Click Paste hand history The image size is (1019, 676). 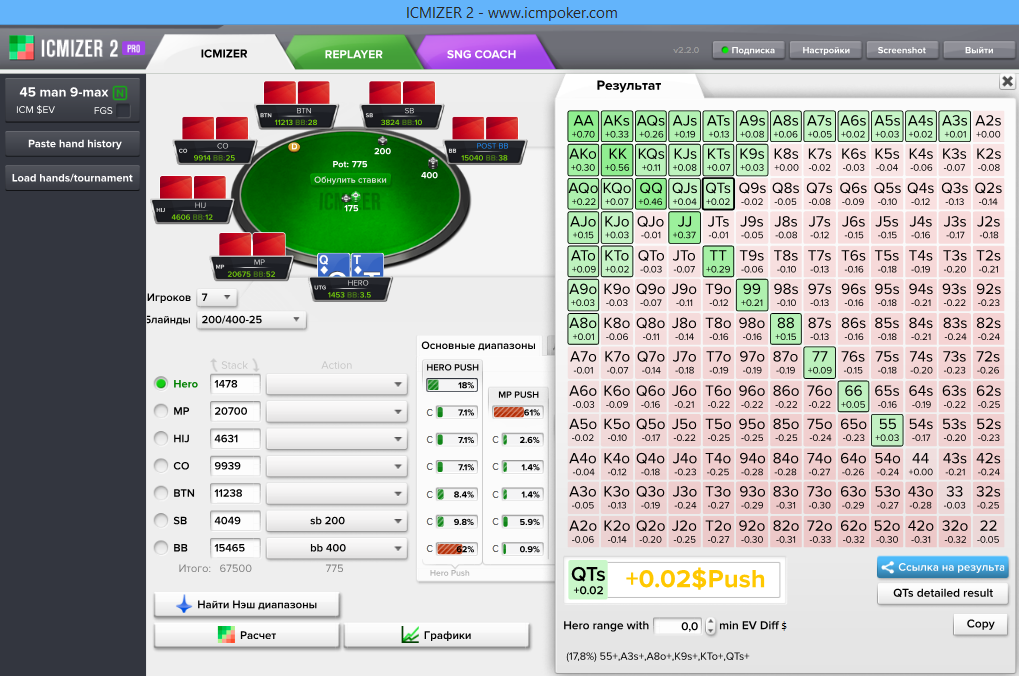(x=72, y=144)
